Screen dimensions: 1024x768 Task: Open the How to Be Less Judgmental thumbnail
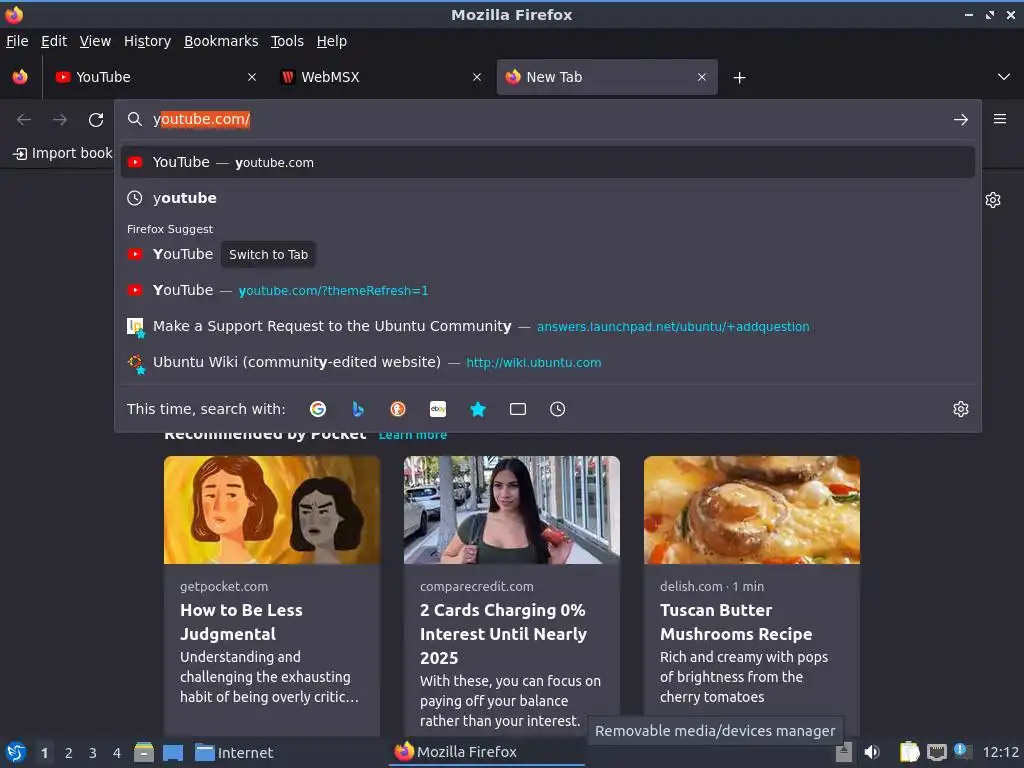tap(272, 510)
